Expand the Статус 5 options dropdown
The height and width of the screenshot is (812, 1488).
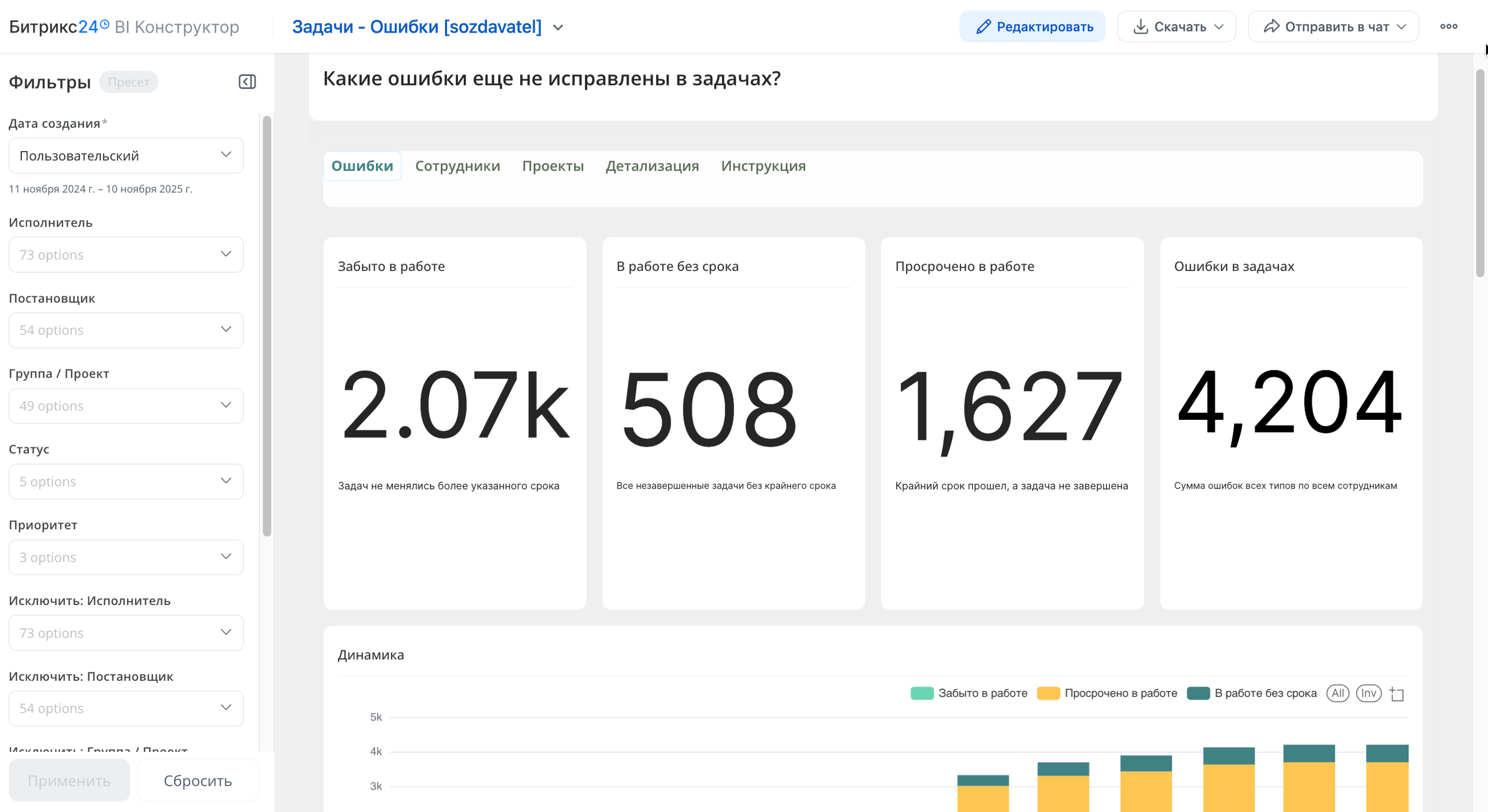126,482
